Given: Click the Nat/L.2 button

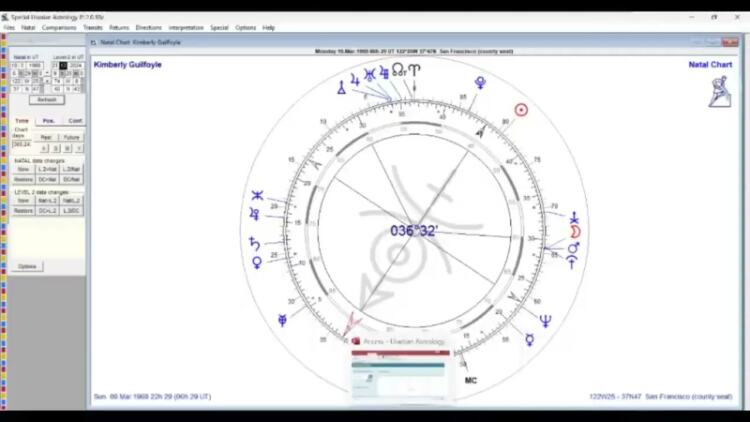Looking at the screenshot, I should coord(71,200).
